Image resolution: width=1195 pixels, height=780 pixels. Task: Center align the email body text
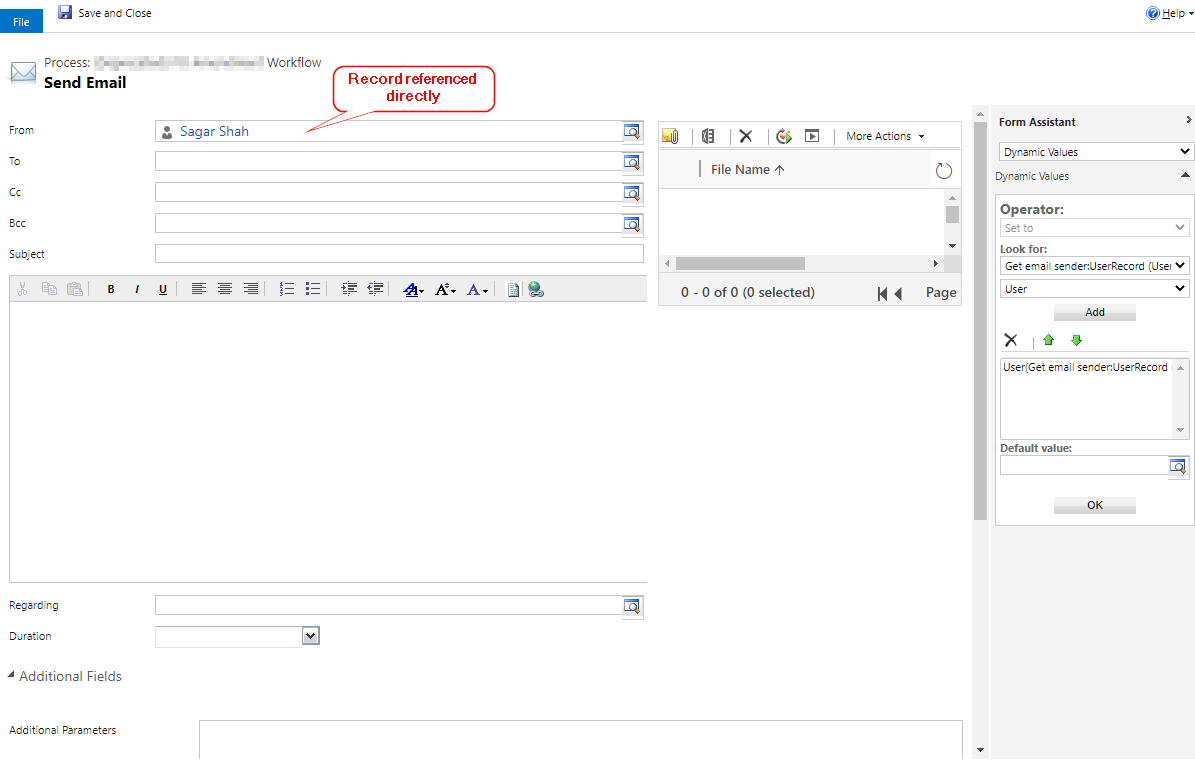[225, 289]
